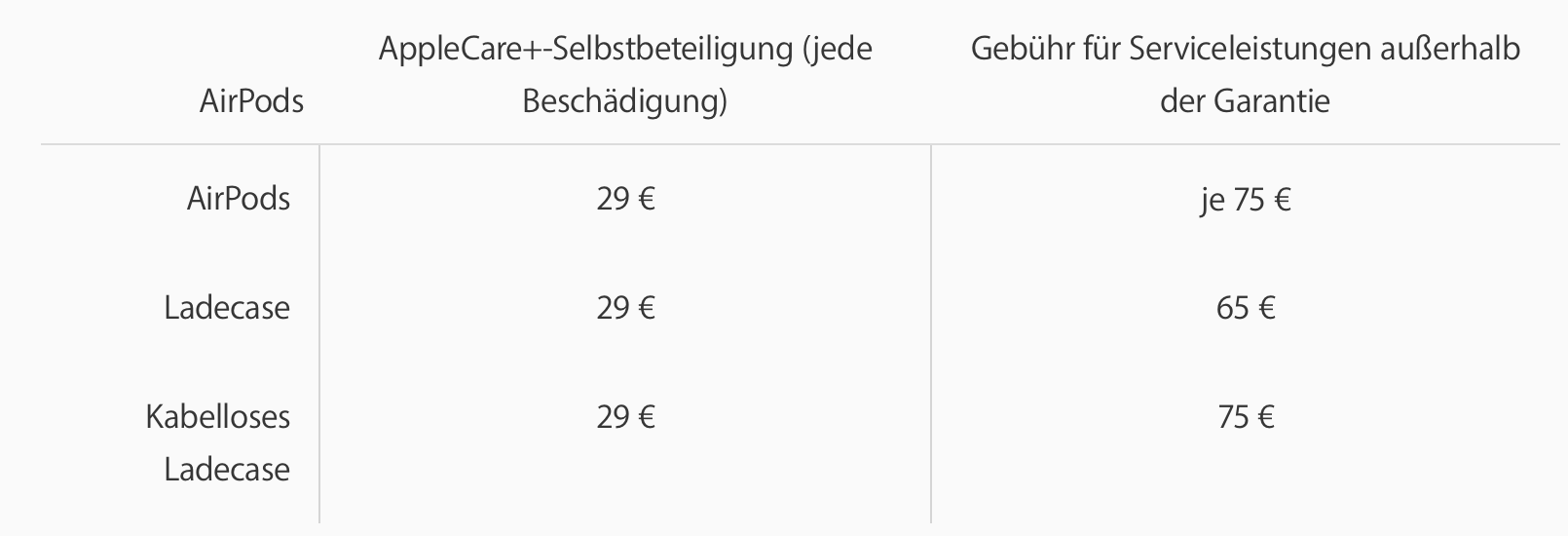The image size is (1568, 536).
Task: Click the je 75 € fee cell
Action: click(x=1246, y=200)
